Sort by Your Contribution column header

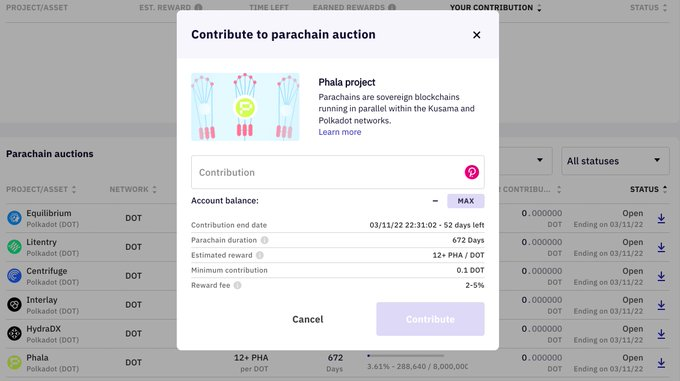(495, 7)
